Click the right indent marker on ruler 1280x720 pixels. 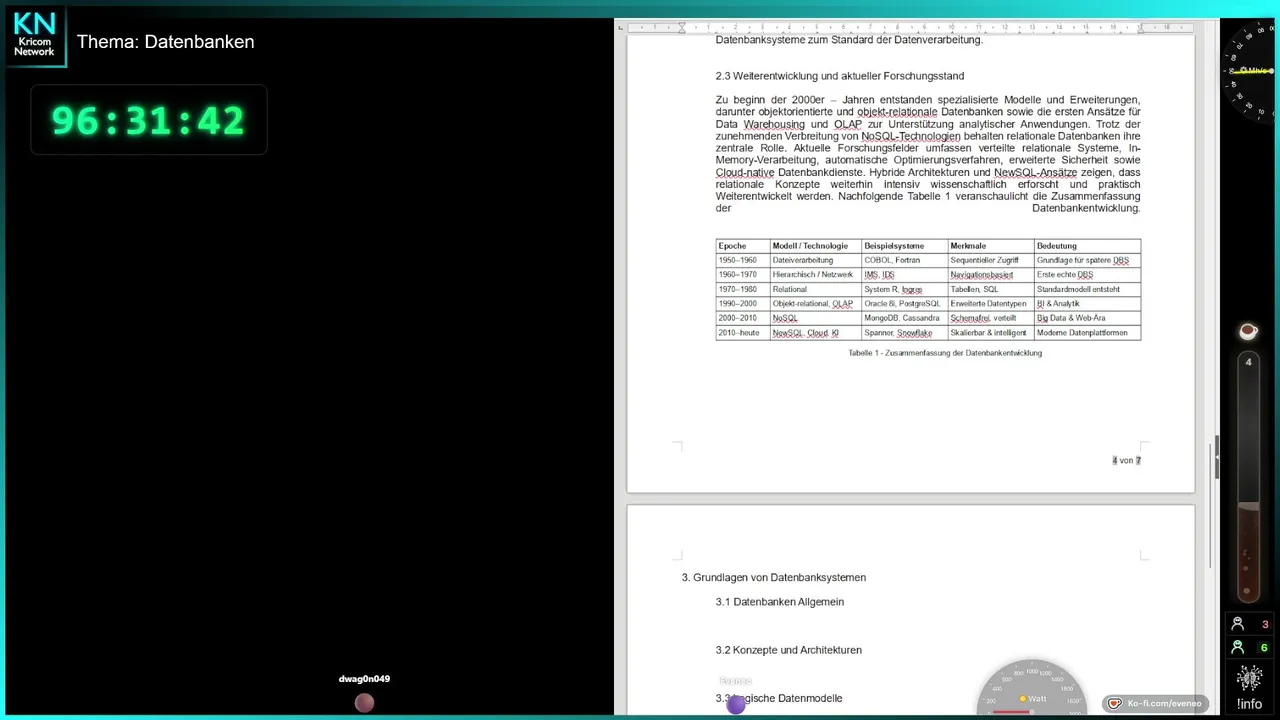[1140, 27]
